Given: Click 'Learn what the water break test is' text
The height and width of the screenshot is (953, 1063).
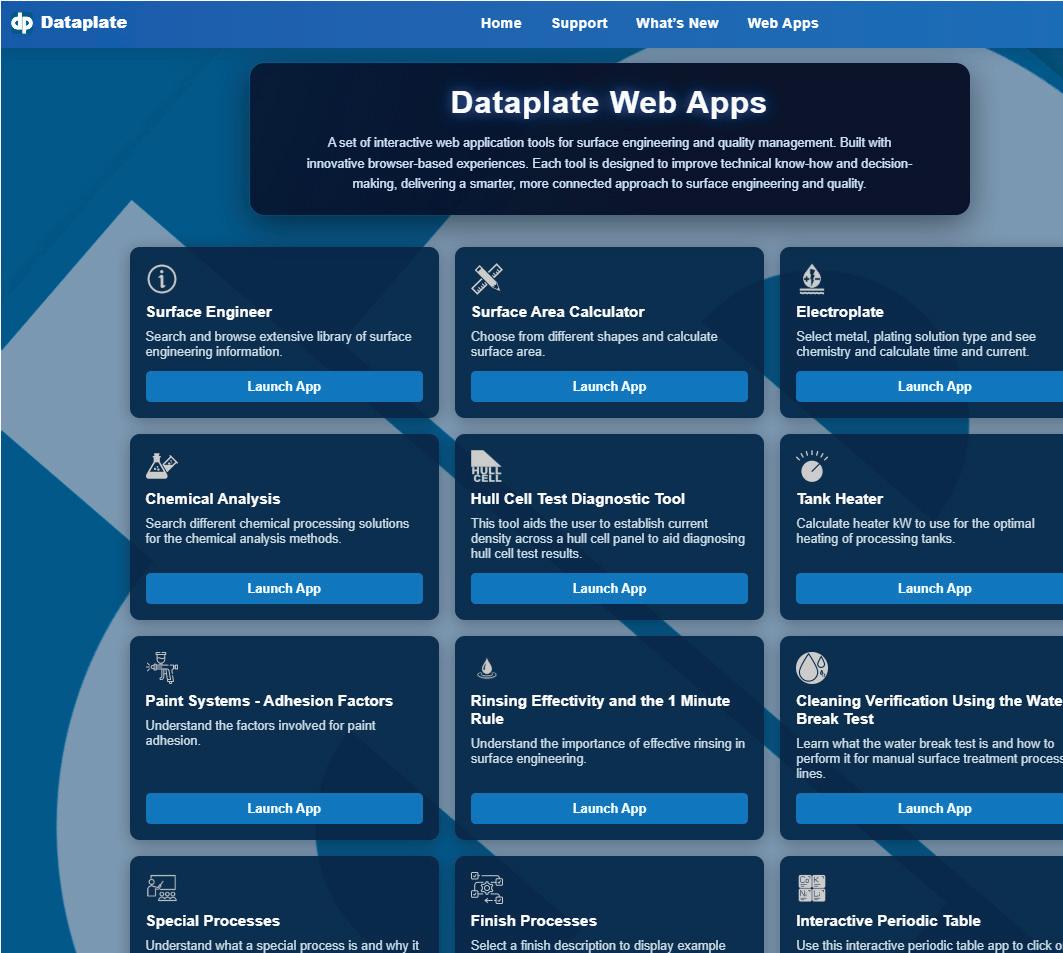Looking at the screenshot, I should [x=929, y=758].
